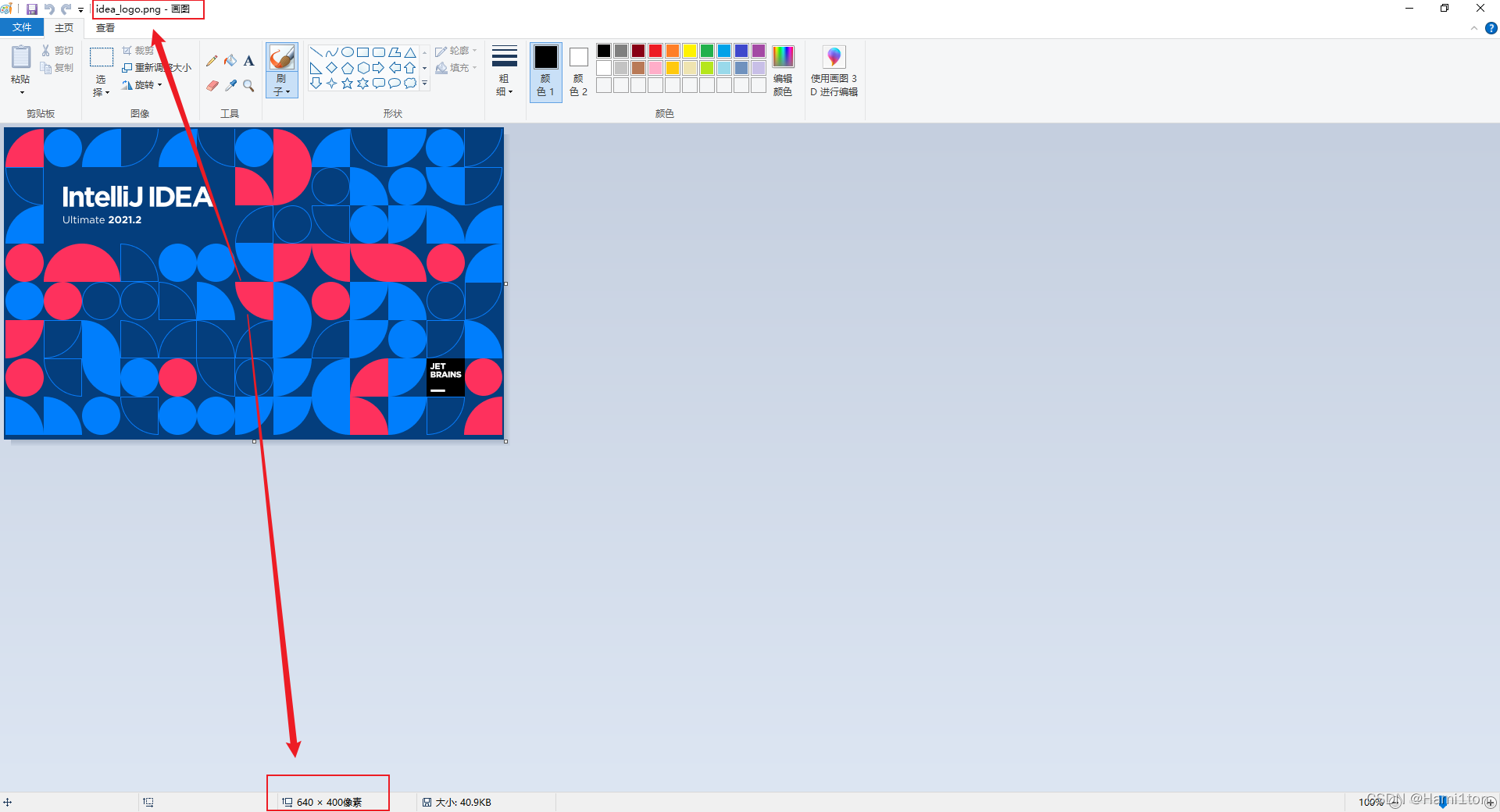Pick the Triangle shape
1500x812 pixels.
409,52
